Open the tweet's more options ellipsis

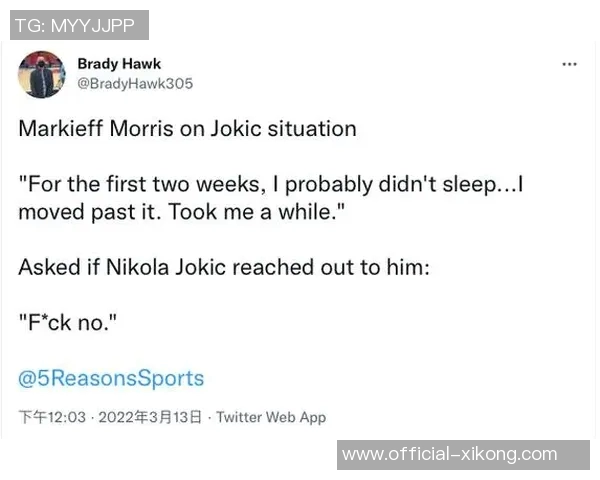[x=570, y=64]
